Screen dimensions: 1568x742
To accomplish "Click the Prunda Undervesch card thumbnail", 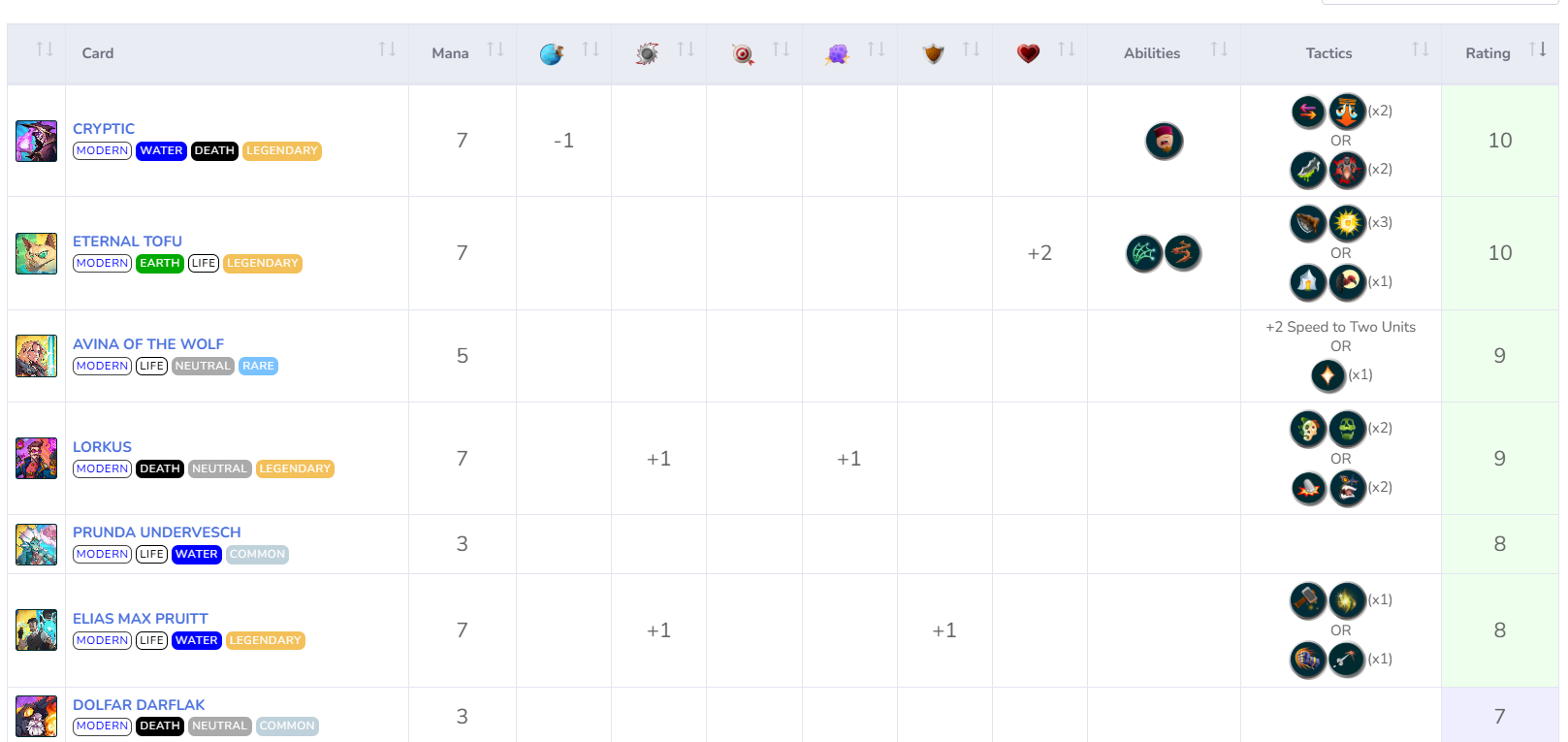I will (37, 545).
